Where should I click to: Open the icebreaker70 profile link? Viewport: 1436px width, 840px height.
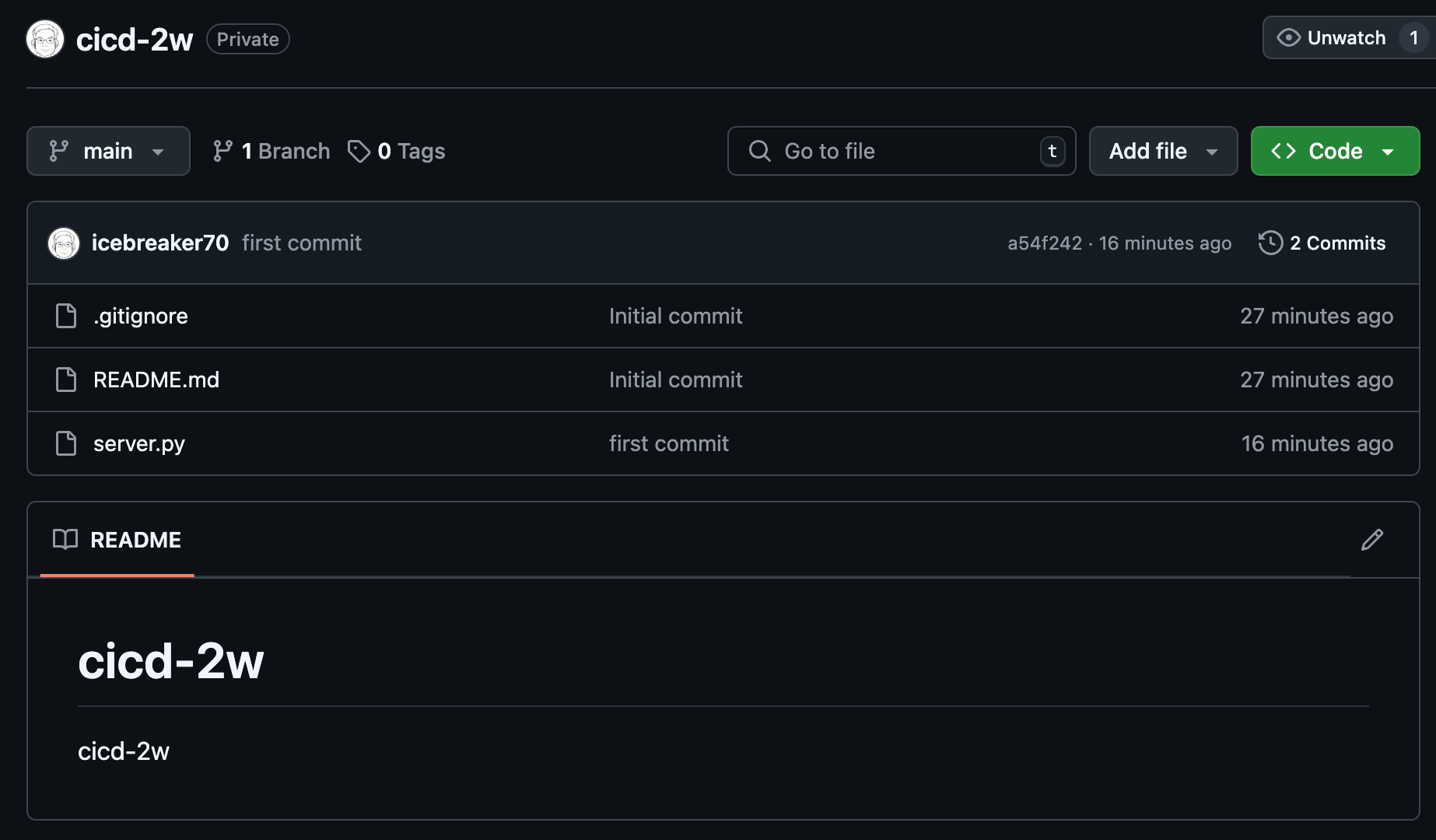tap(160, 243)
